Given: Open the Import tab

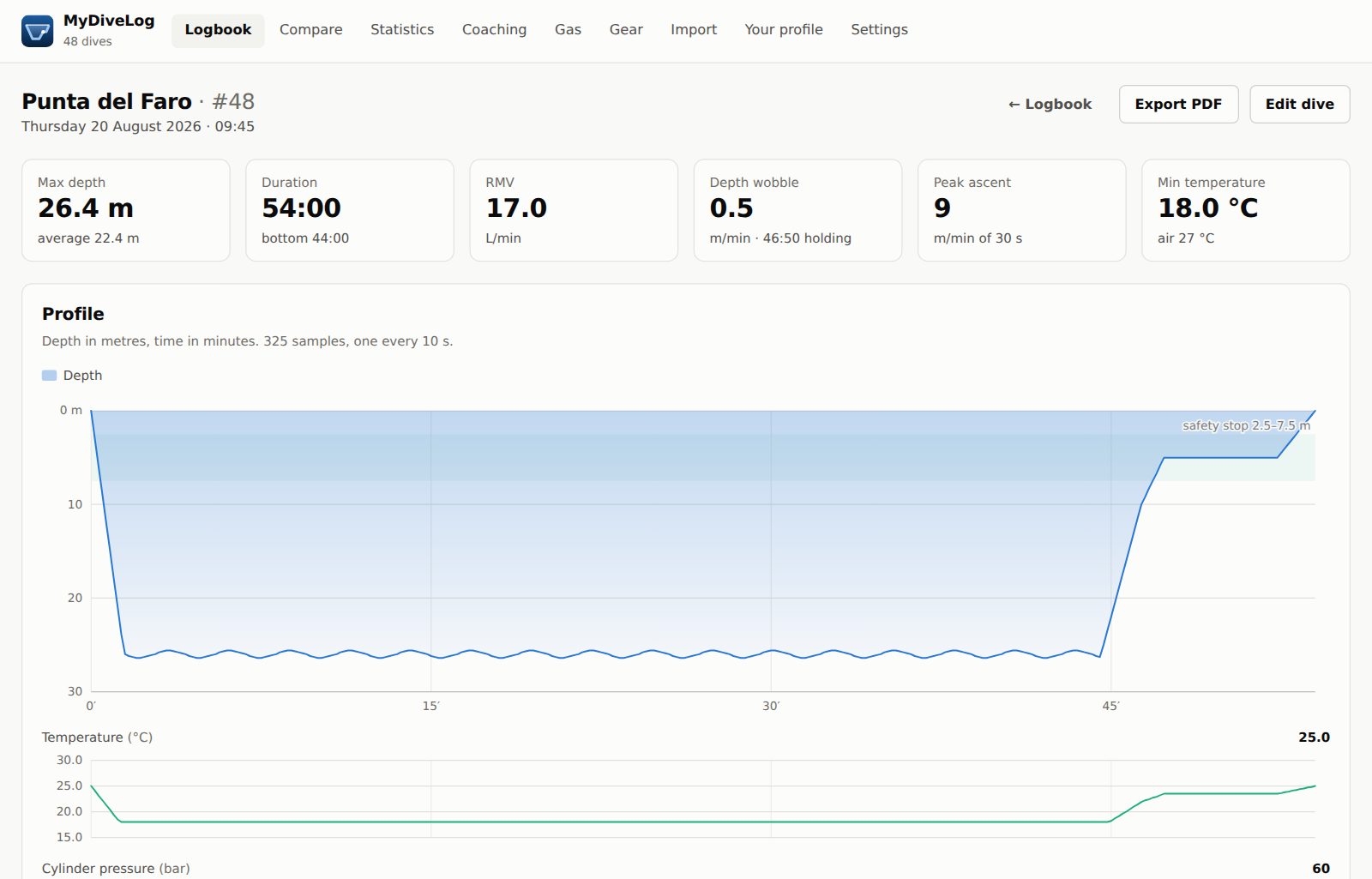Looking at the screenshot, I should click(x=694, y=30).
